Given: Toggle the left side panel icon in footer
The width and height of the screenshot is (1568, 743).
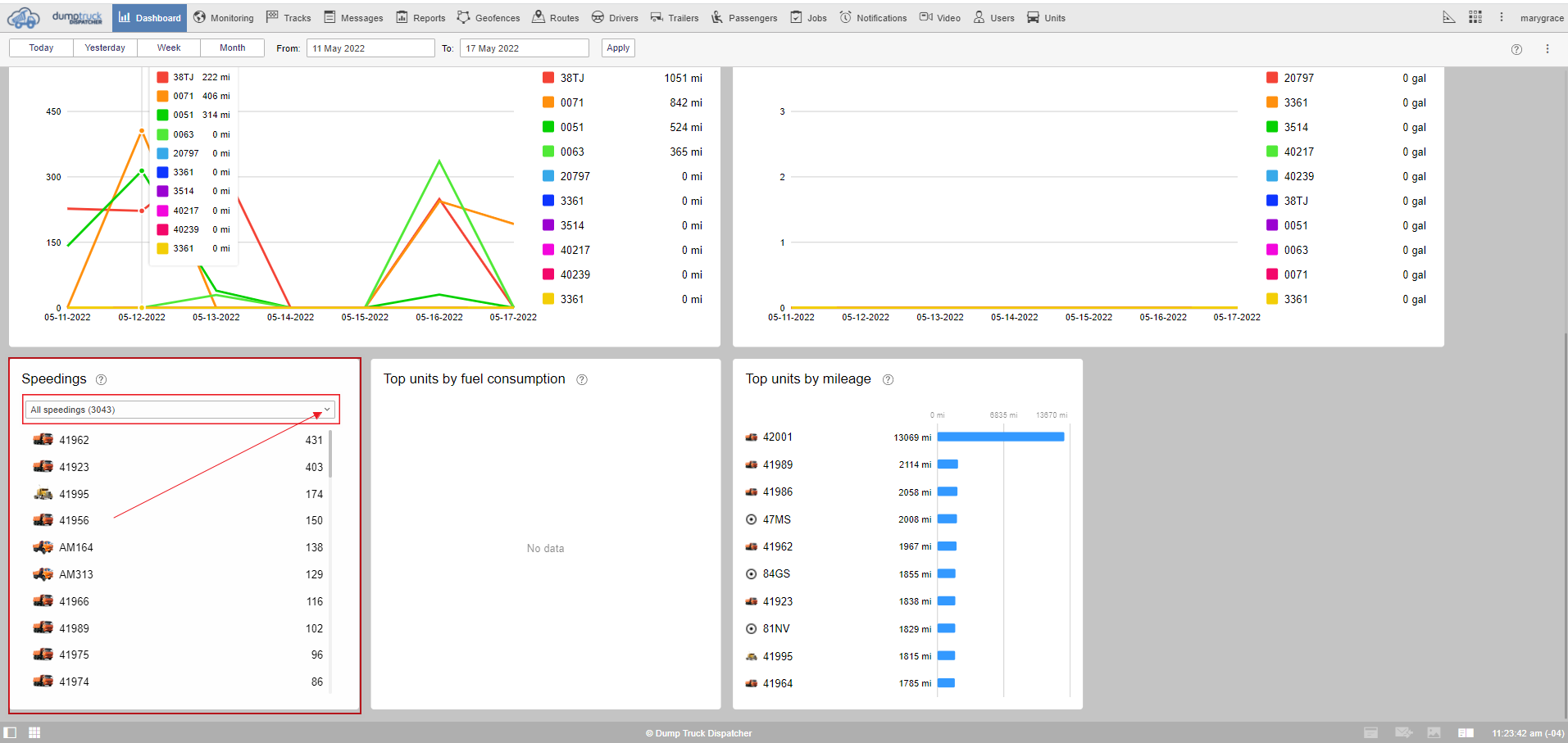Looking at the screenshot, I should coord(10,732).
